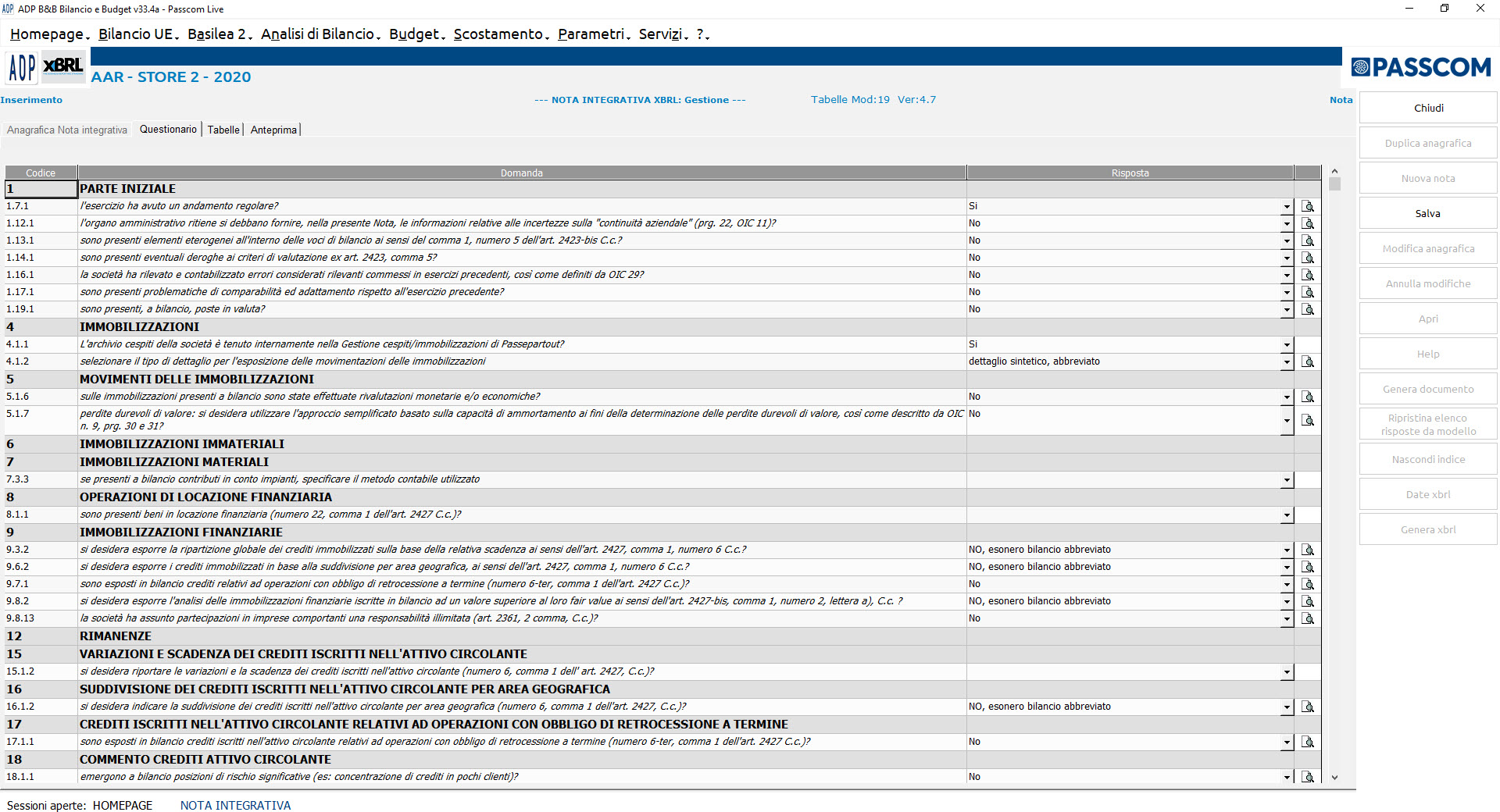Switch to the Anteprima tab
Viewport: 1500px width, 812px height.
click(x=273, y=130)
